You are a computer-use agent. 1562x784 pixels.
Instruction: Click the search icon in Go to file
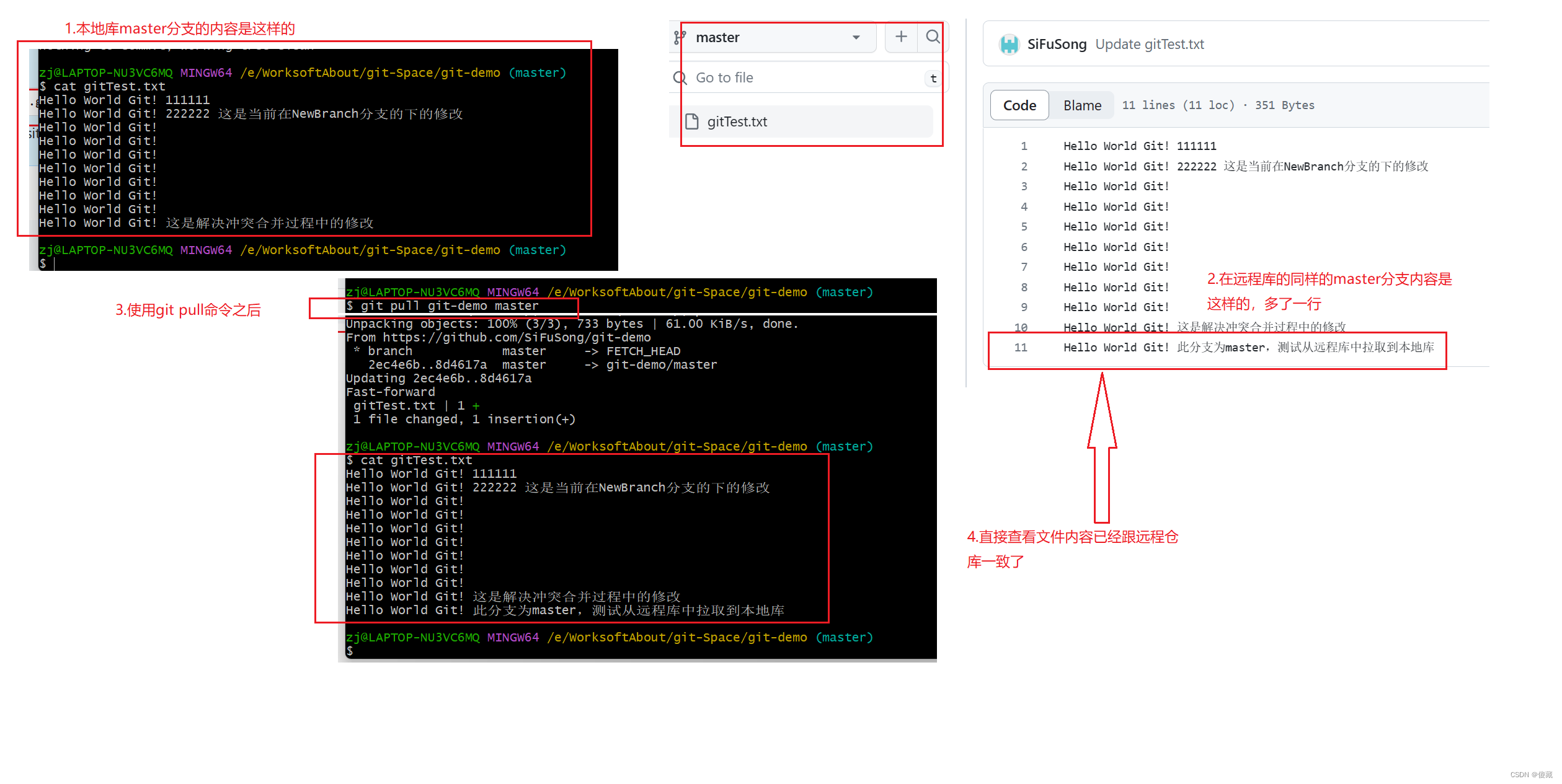pyautogui.click(x=680, y=78)
